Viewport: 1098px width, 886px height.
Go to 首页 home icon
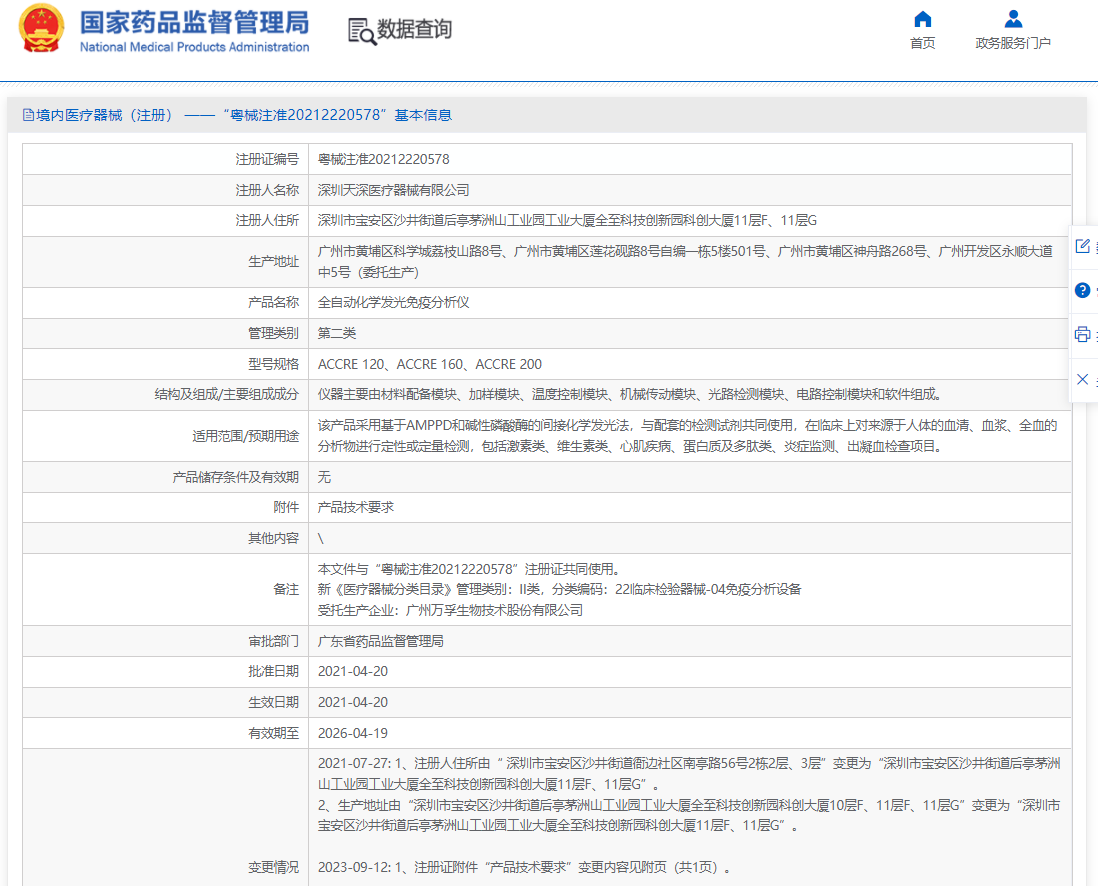(922, 19)
